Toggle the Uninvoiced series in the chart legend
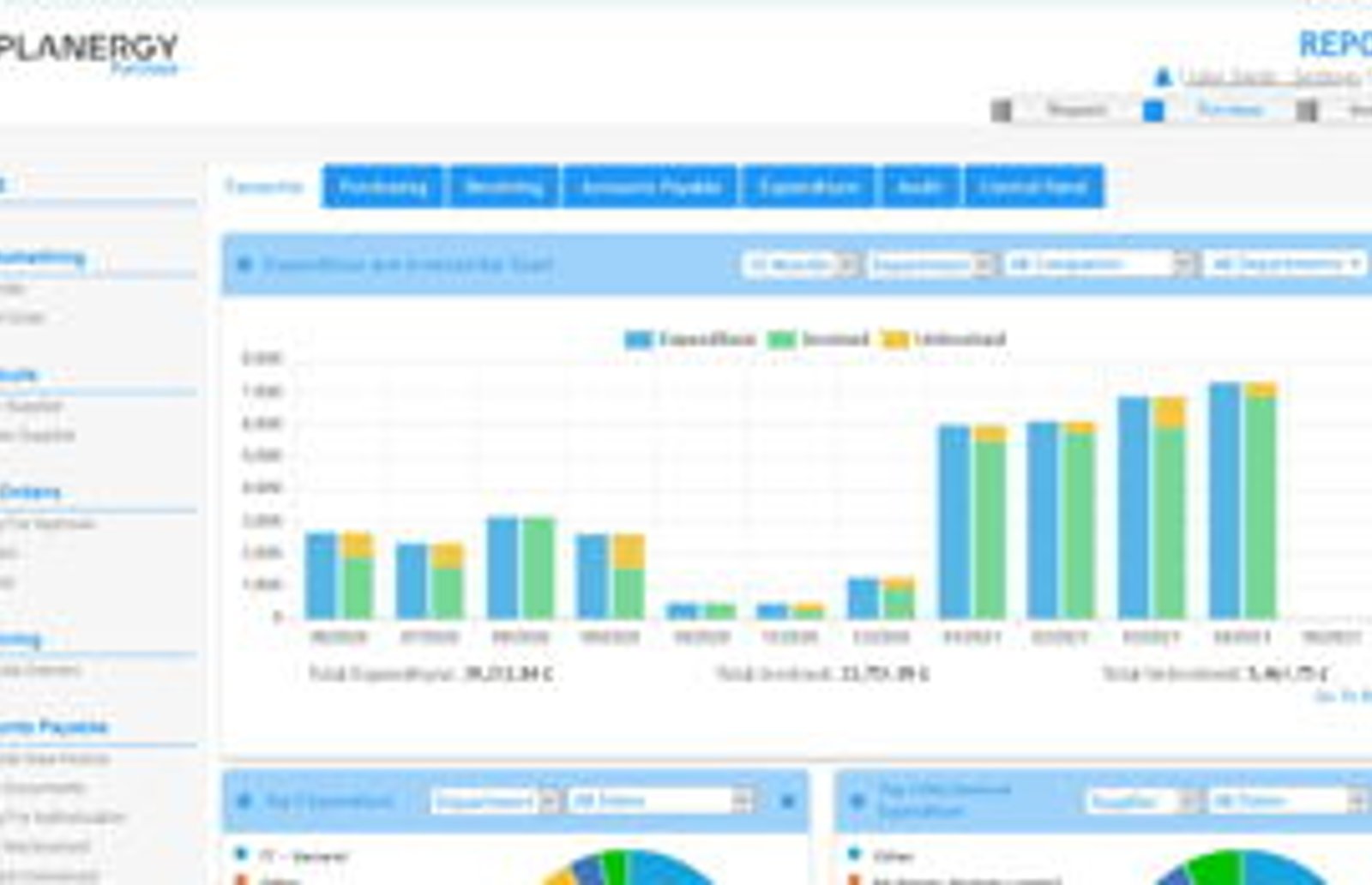Screen dimensions: 1372x885 pyautogui.click(x=944, y=339)
